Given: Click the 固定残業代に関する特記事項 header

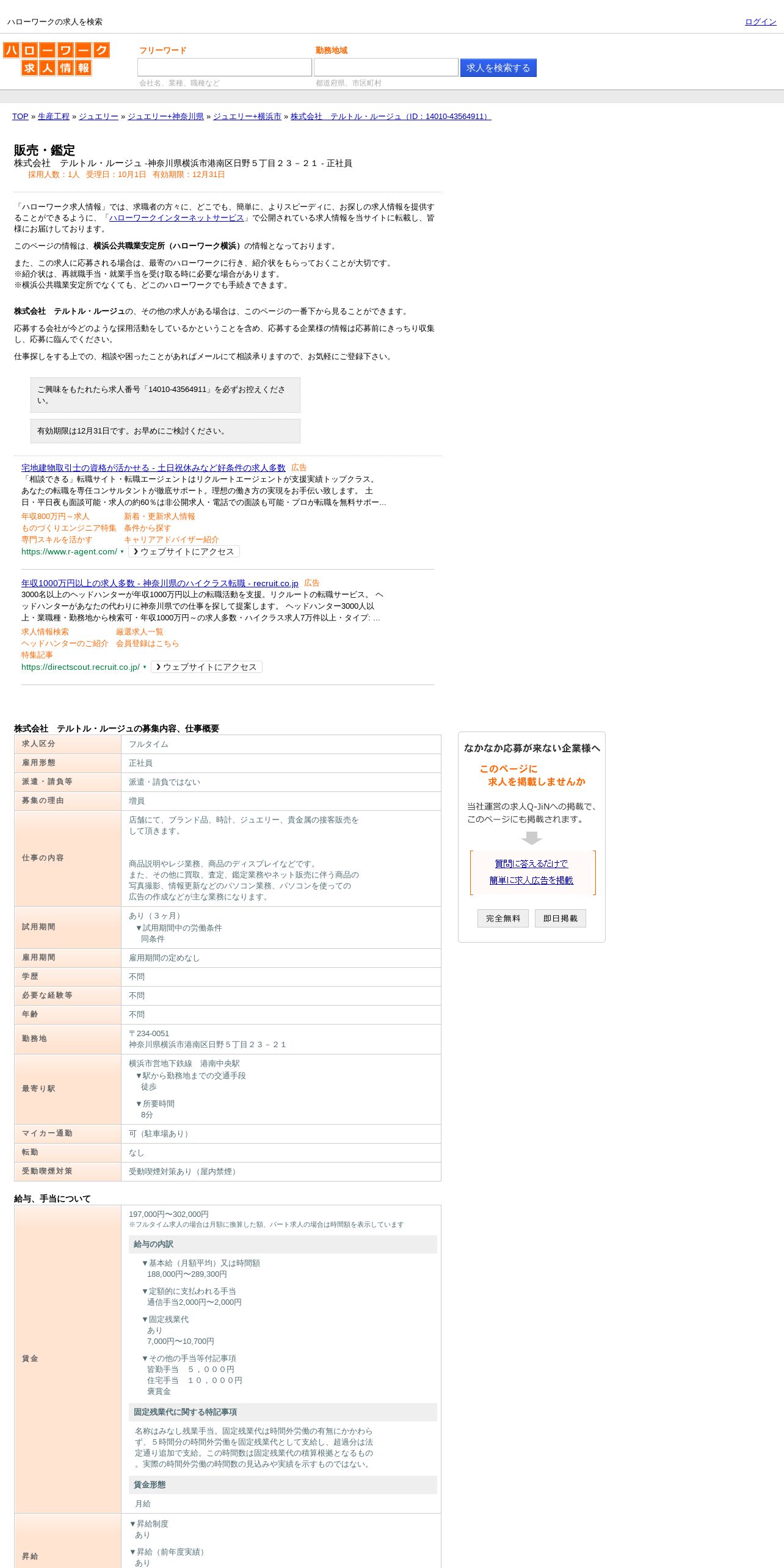Looking at the screenshot, I should coord(283,1412).
